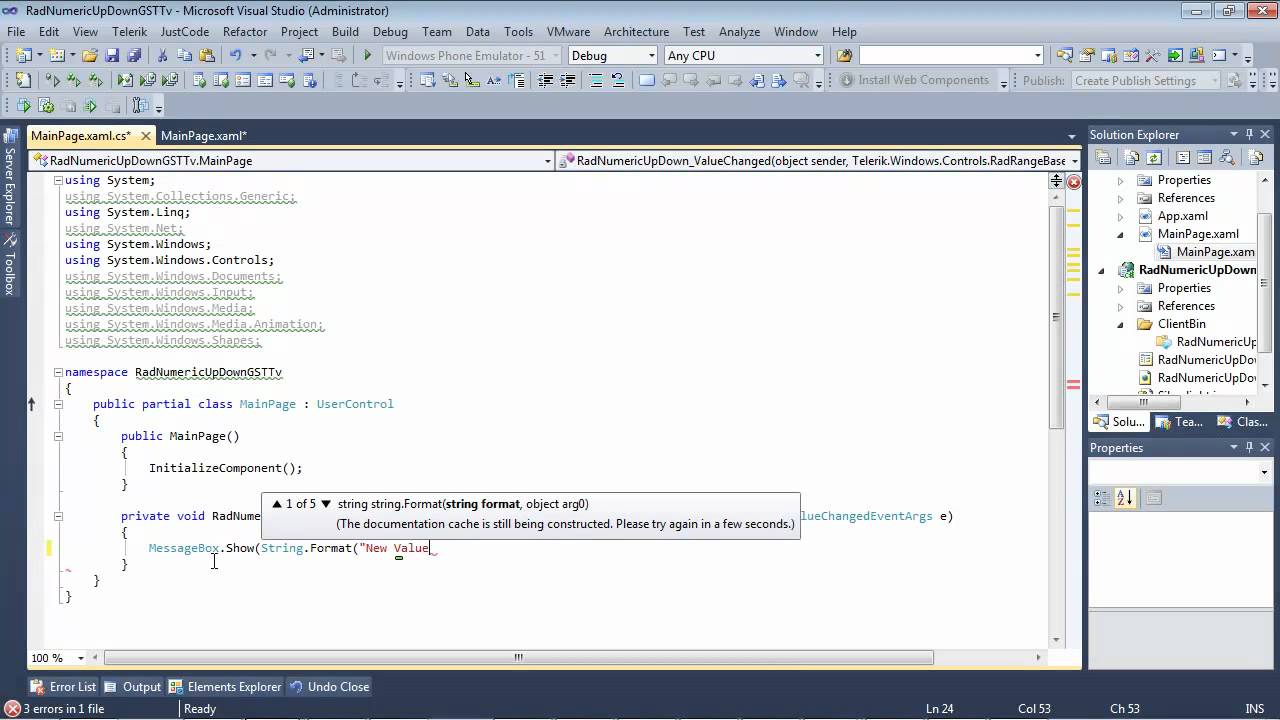Collapse the namespace RadNumericUpDownGSTTv code region
Image resolution: width=1280 pixels, height=720 pixels.
click(x=58, y=372)
